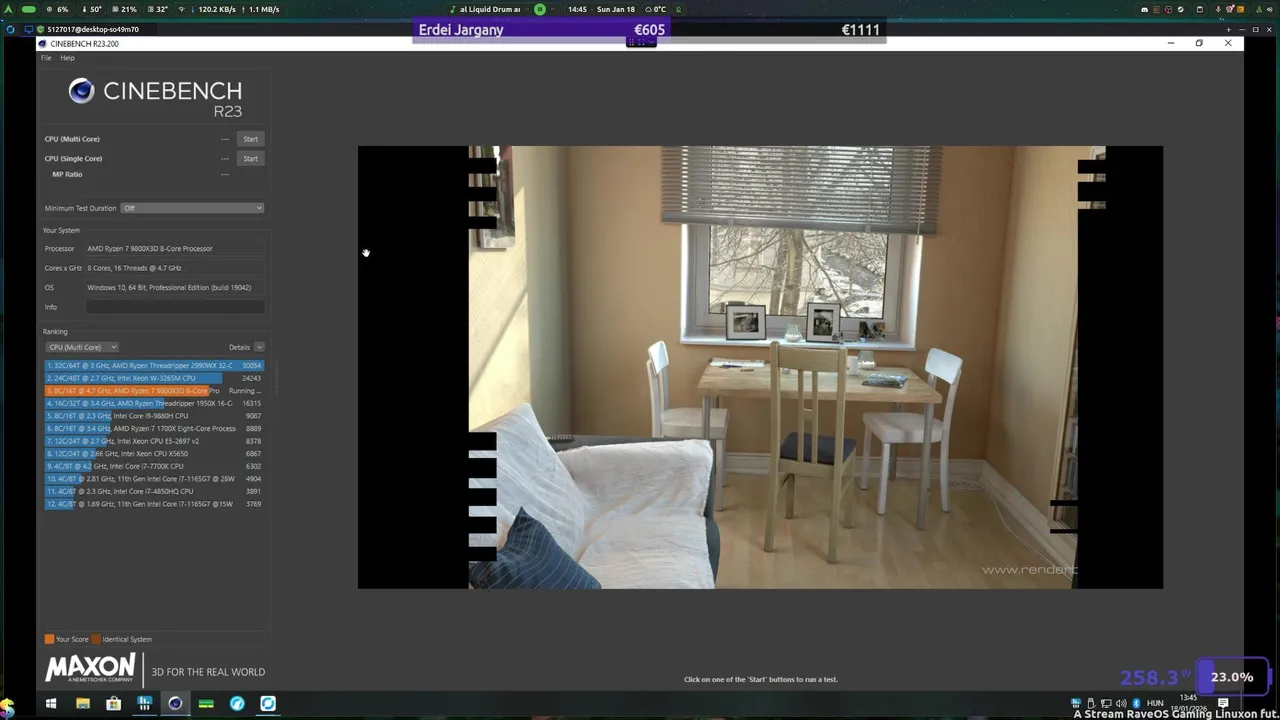Click the green mask icon in top-left panel
The image size is (1280, 720).
click(28, 9)
